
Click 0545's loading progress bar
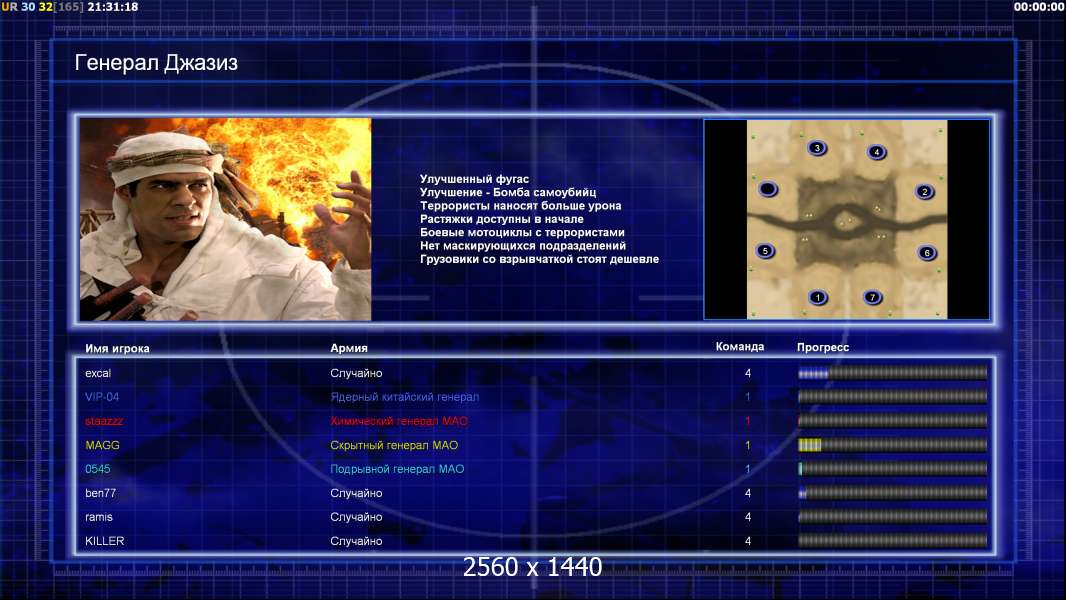[x=893, y=468]
